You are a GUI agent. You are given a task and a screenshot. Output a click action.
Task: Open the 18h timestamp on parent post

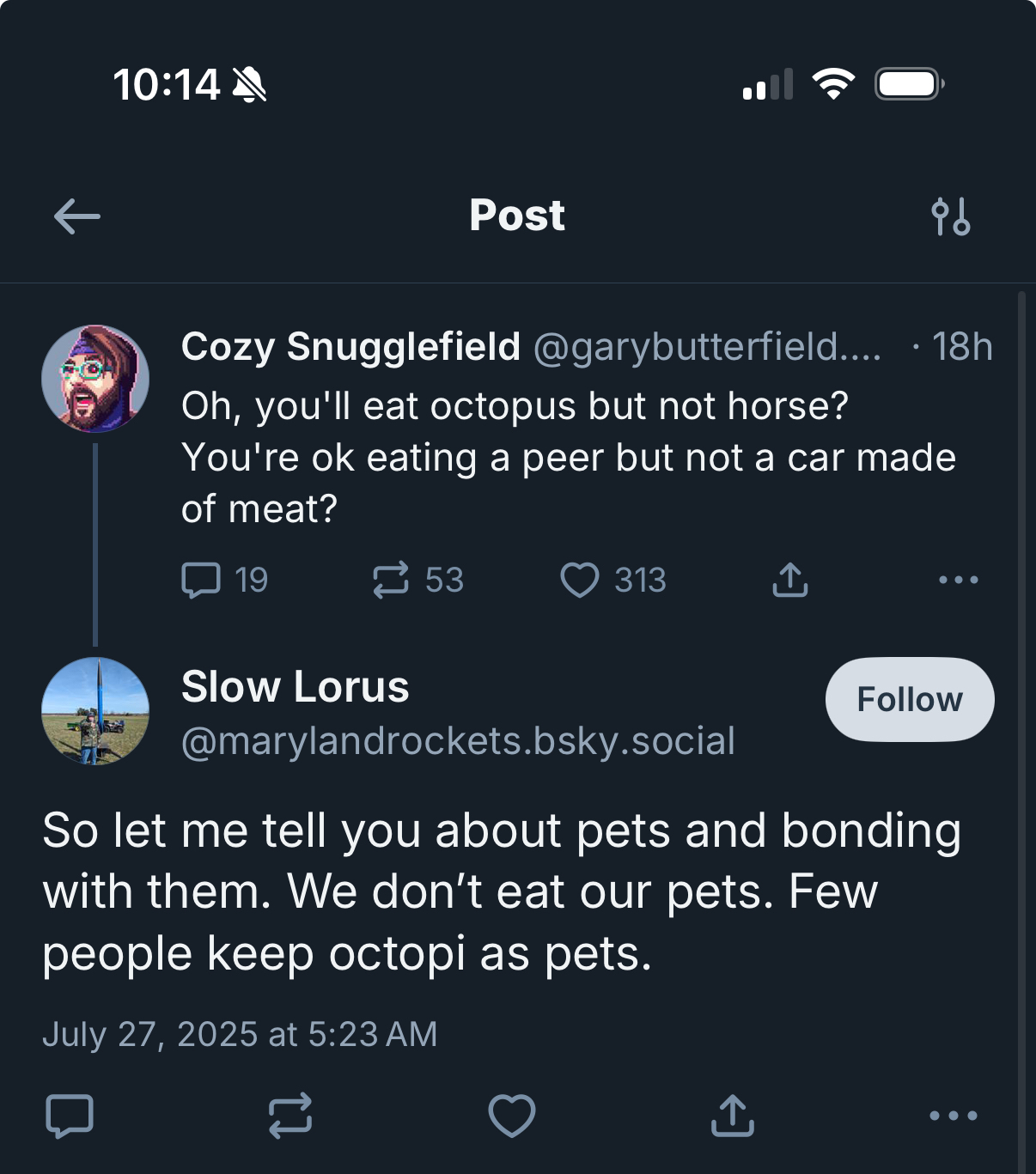click(x=962, y=347)
